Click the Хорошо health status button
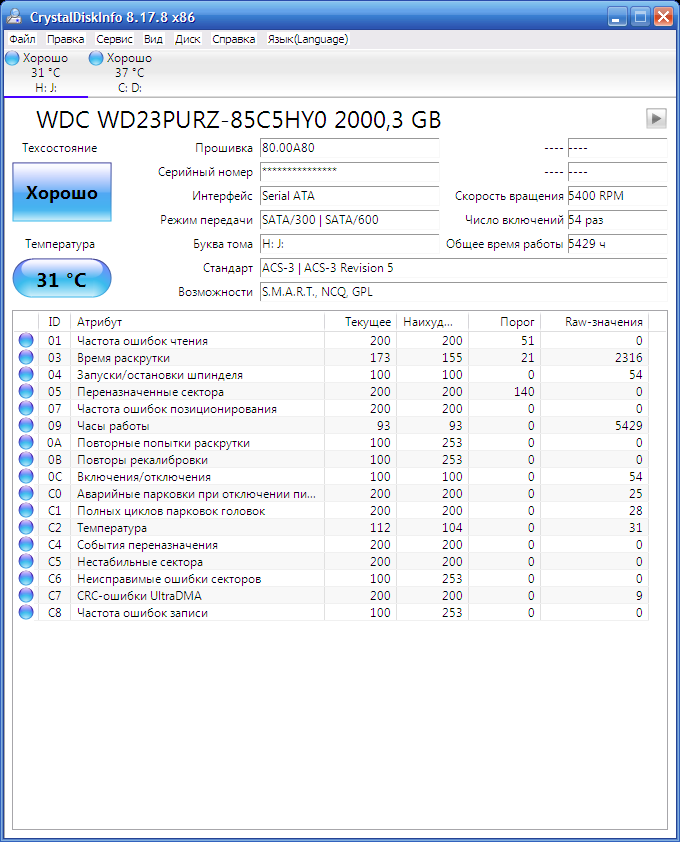Screen dimensions: 680x842 point(62,193)
